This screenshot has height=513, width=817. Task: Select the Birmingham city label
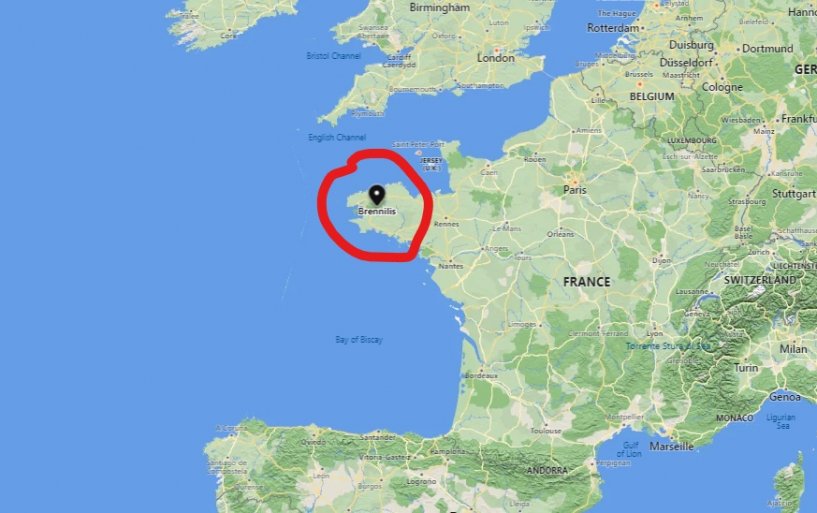(440, 7)
